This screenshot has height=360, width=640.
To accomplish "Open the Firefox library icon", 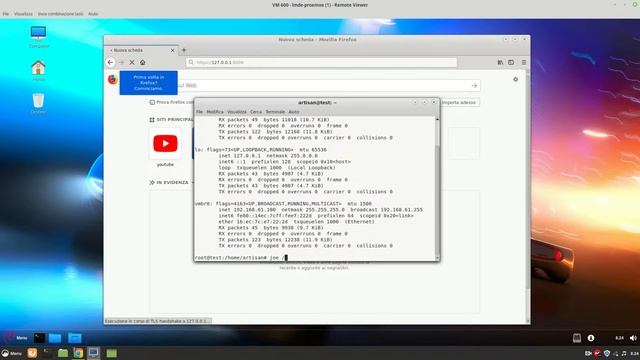I will tap(500, 62).
